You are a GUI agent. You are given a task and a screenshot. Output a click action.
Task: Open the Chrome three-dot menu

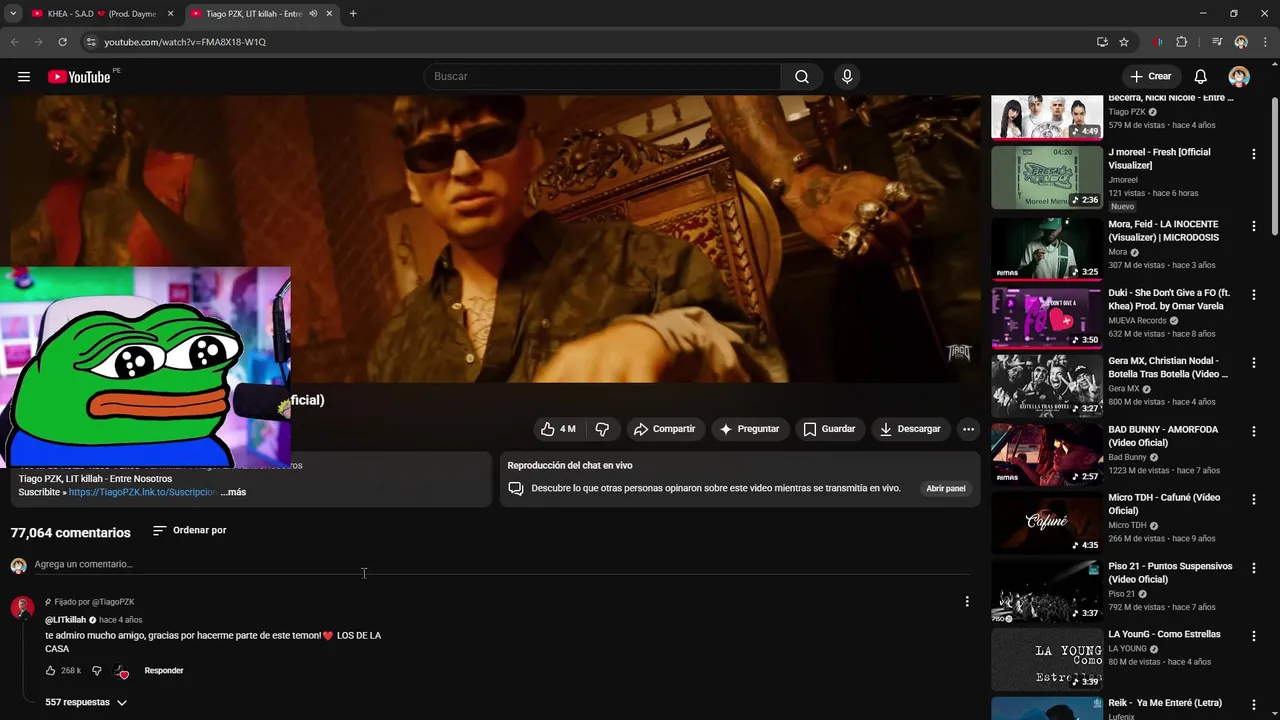click(x=1265, y=42)
